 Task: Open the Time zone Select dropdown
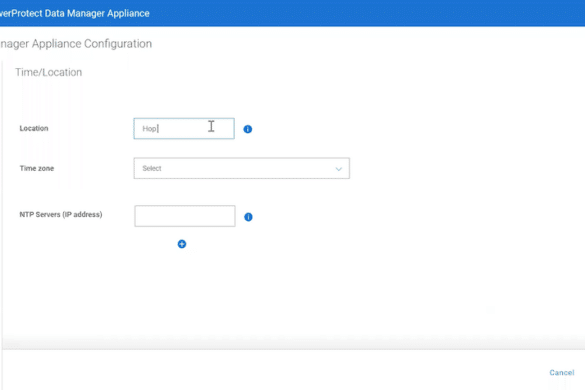tap(242, 168)
